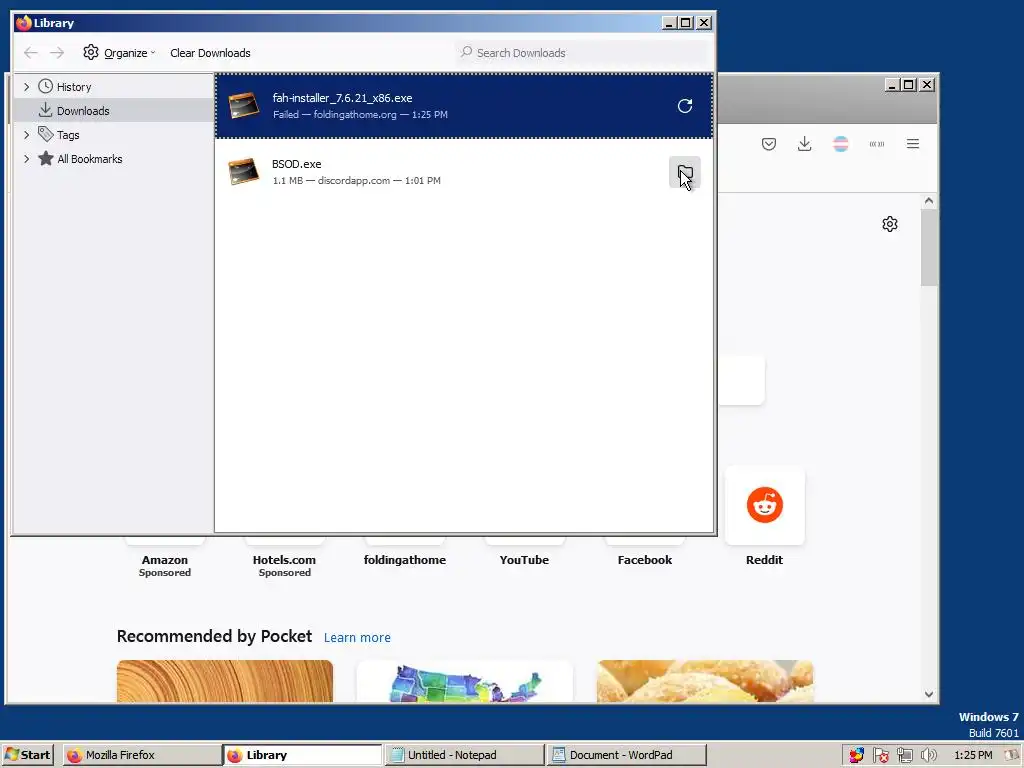Open the pastry Pocket story thumbnail

(x=705, y=681)
